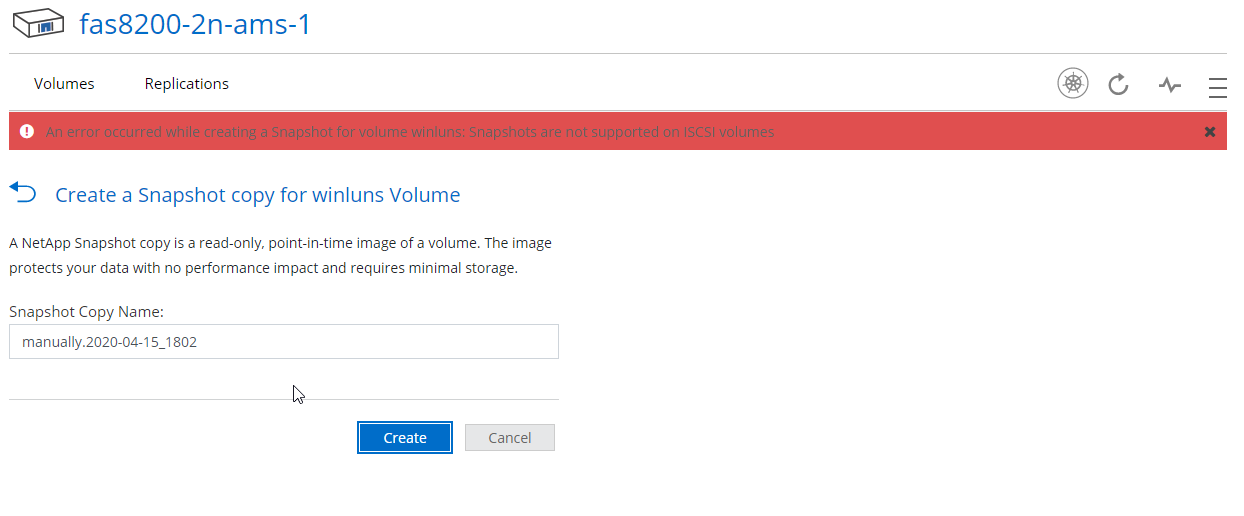Click into the Snapshot Copy Name field
The width and height of the screenshot is (1244, 516).
point(284,342)
